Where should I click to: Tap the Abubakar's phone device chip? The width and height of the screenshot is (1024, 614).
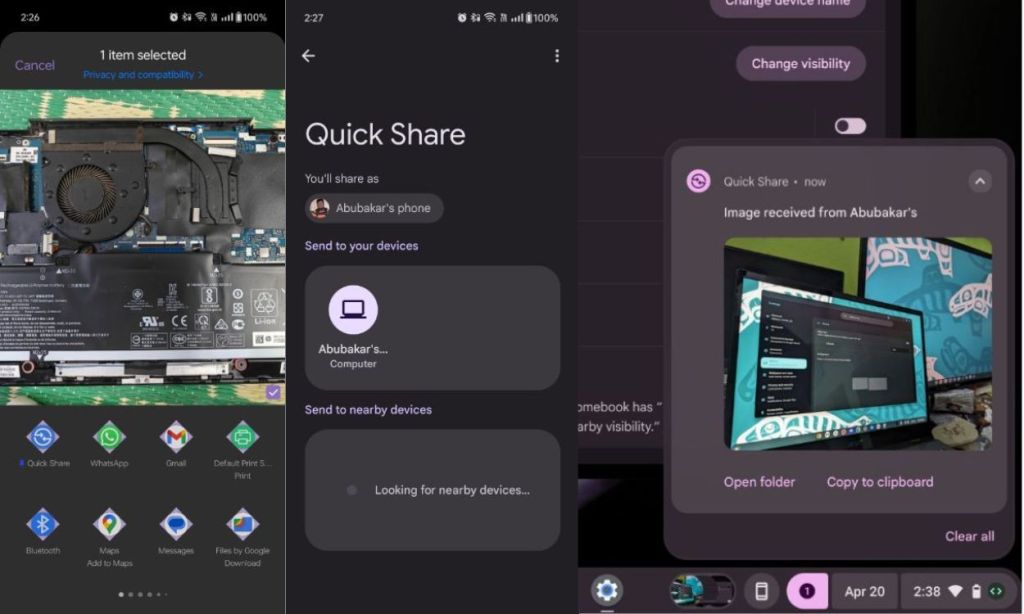tap(374, 208)
